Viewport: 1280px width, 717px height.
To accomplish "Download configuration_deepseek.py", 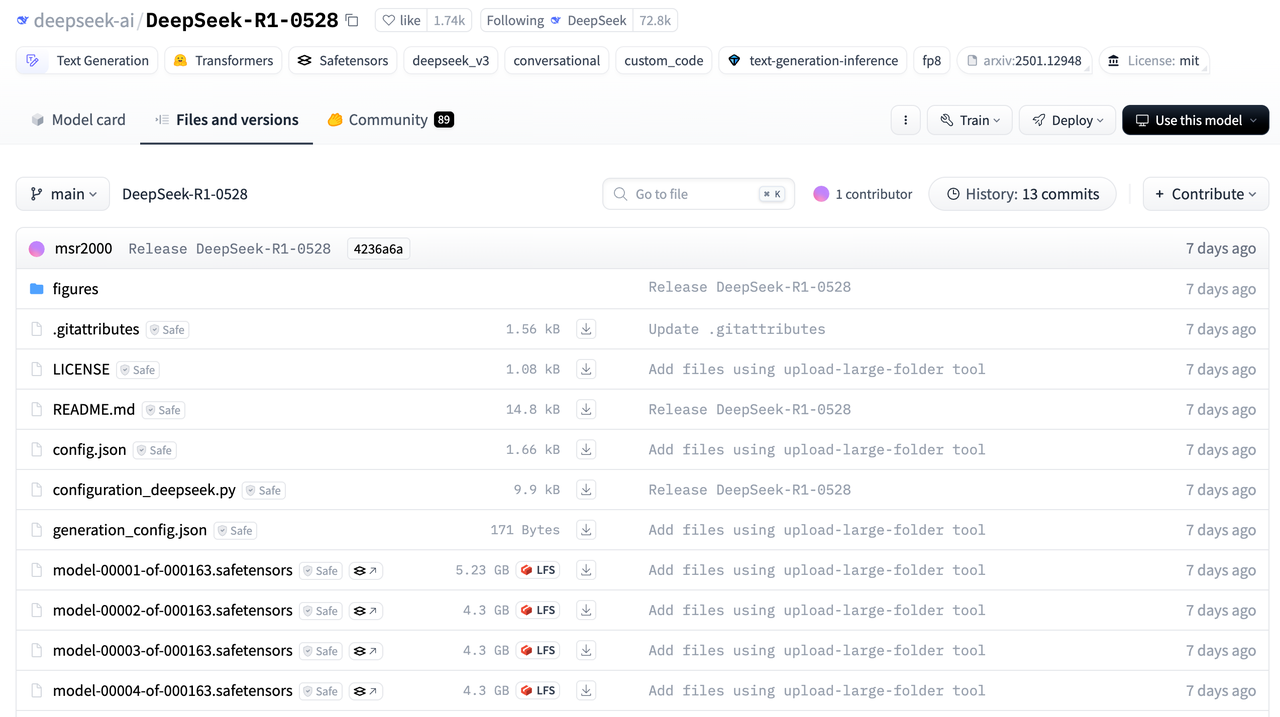I will [587, 490].
